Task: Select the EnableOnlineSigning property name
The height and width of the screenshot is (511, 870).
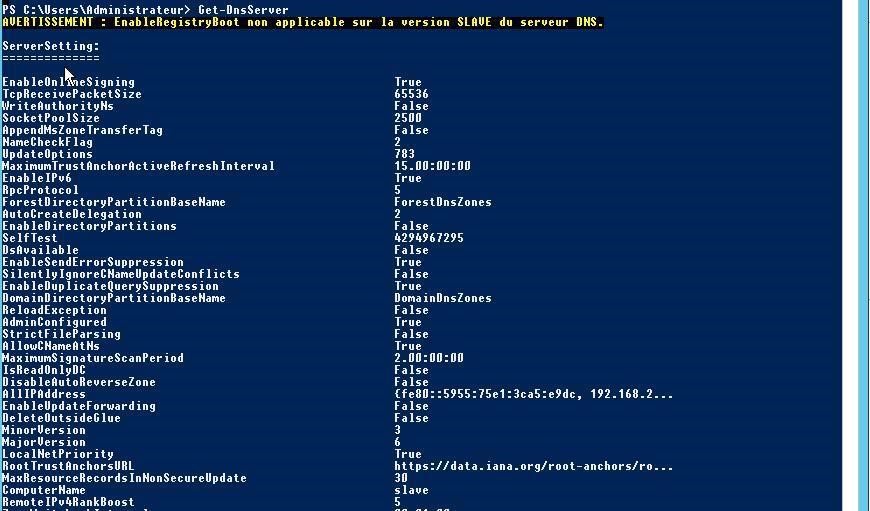Action: tap(68, 82)
